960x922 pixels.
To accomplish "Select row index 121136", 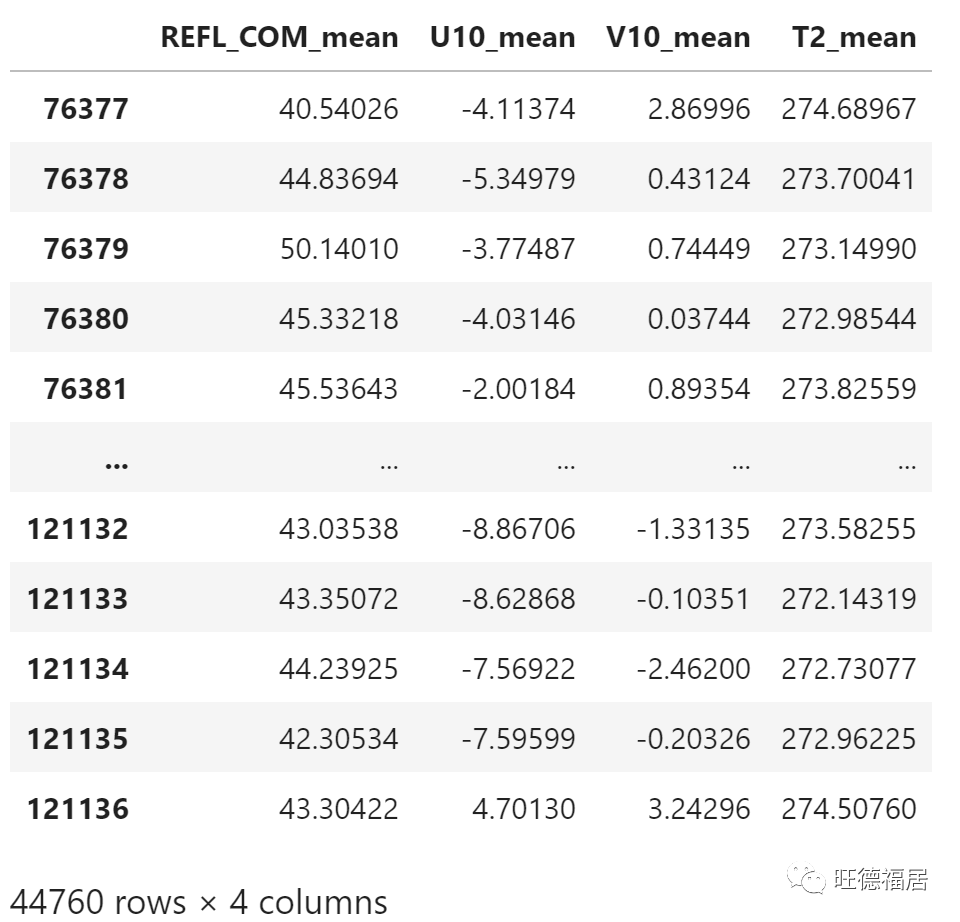I will coord(78,808).
